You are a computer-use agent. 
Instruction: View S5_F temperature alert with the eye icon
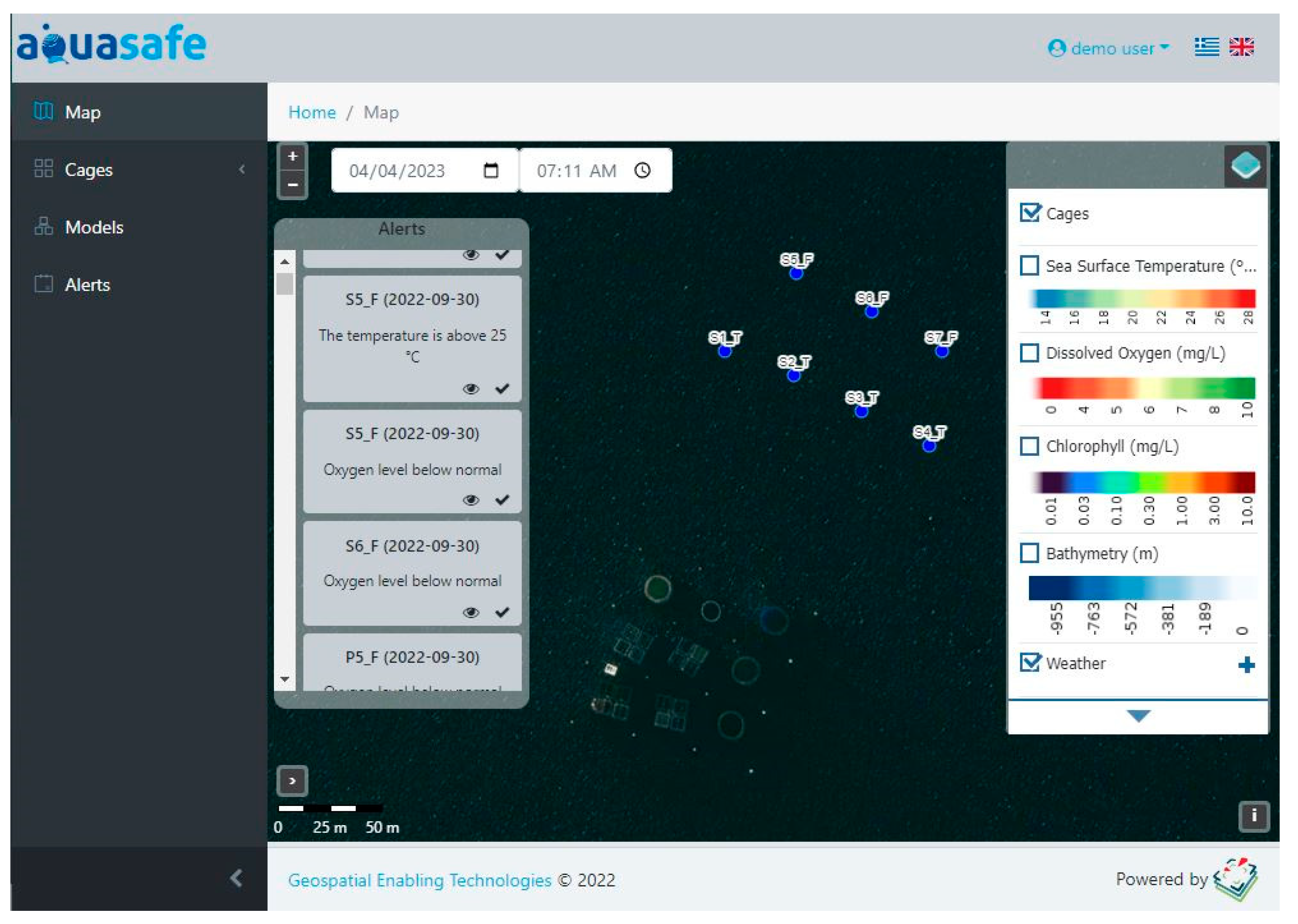(471, 389)
